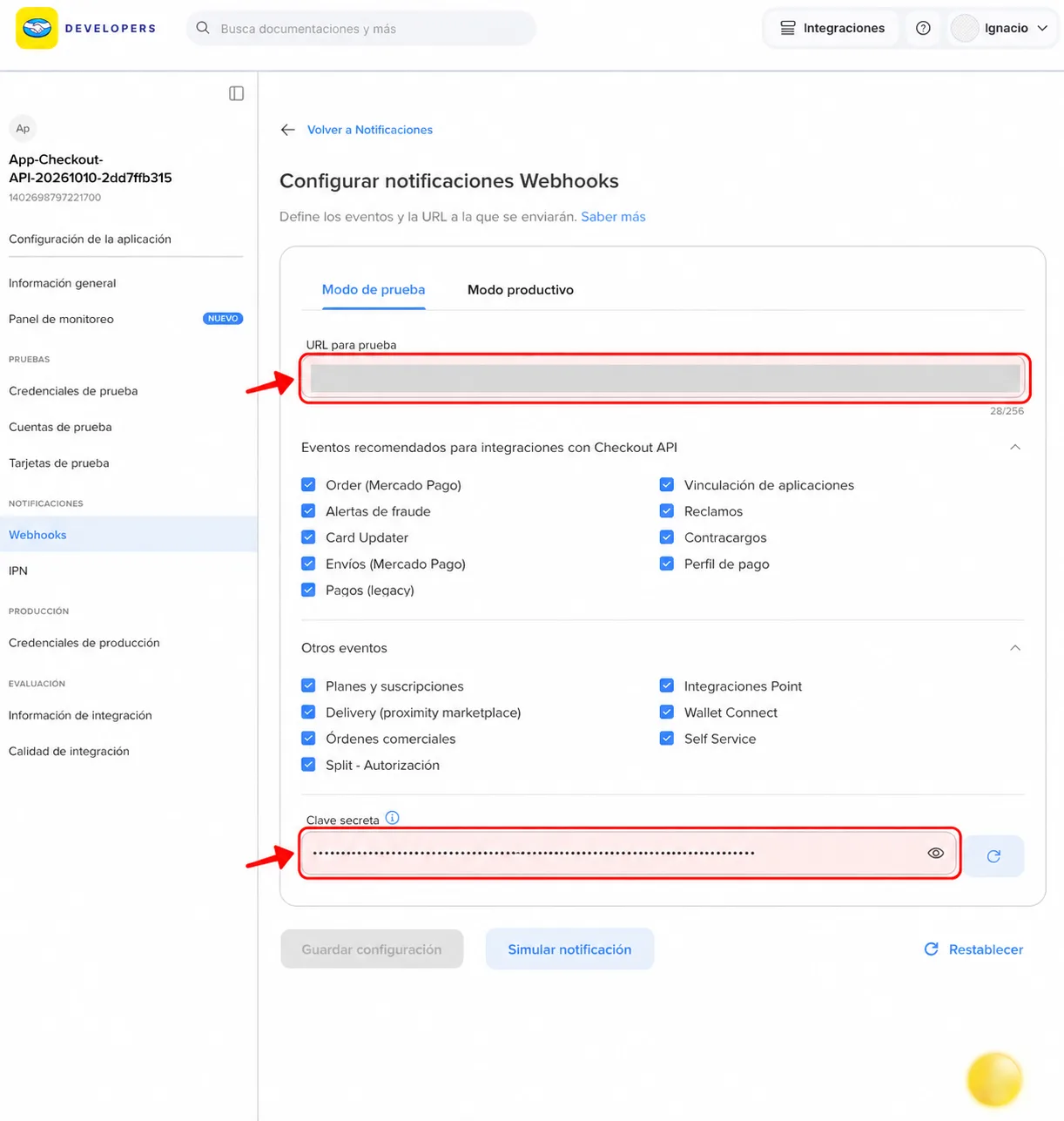Click the Ap application avatar
The height and width of the screenshot is (1121, 1064).
[23, 128]
